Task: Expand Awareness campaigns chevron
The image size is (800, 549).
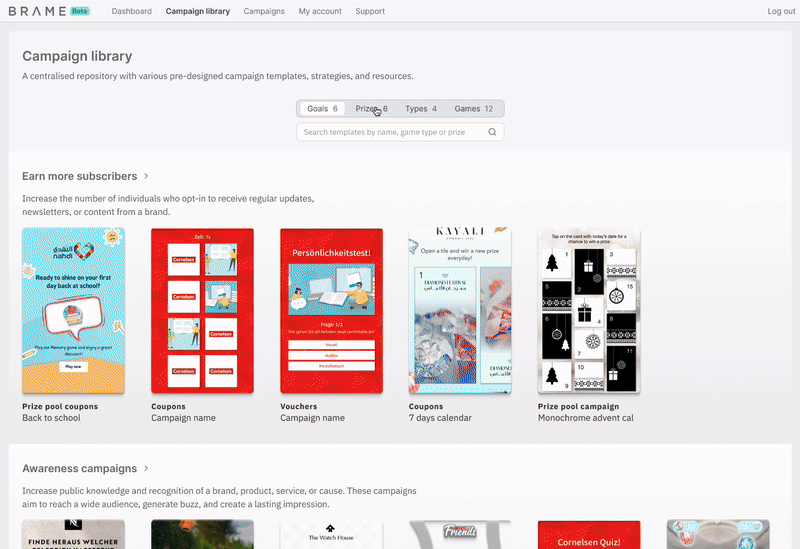Action: click(146, 468)
